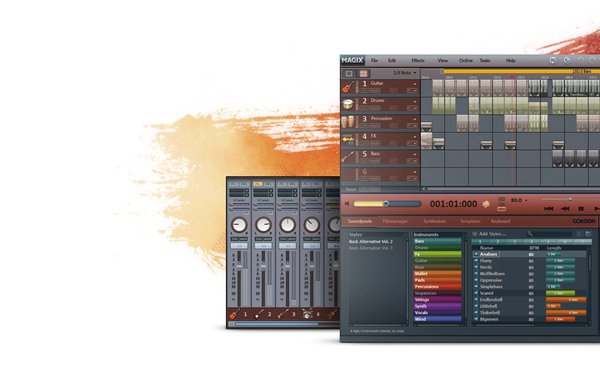The width and height of the screenshot is (600, 367).
Task: Select the Percussions instrument category
Action: coord(437,287)
